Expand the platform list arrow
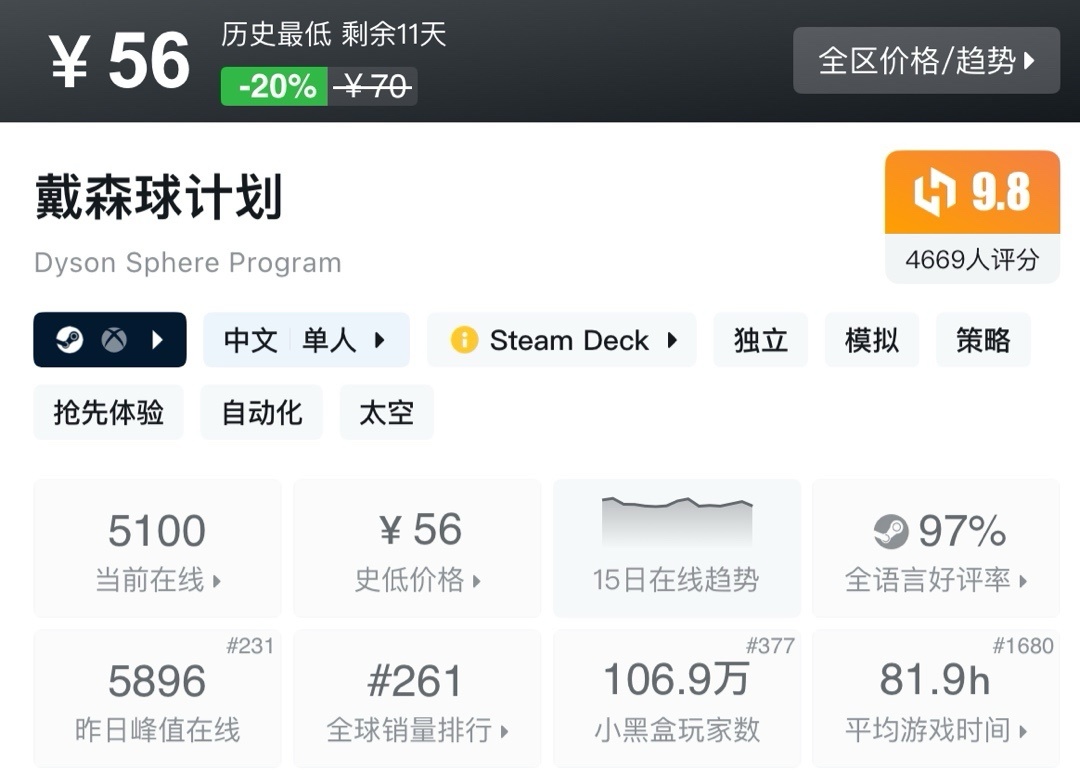 pyautogui.click(x=157, y=340)
